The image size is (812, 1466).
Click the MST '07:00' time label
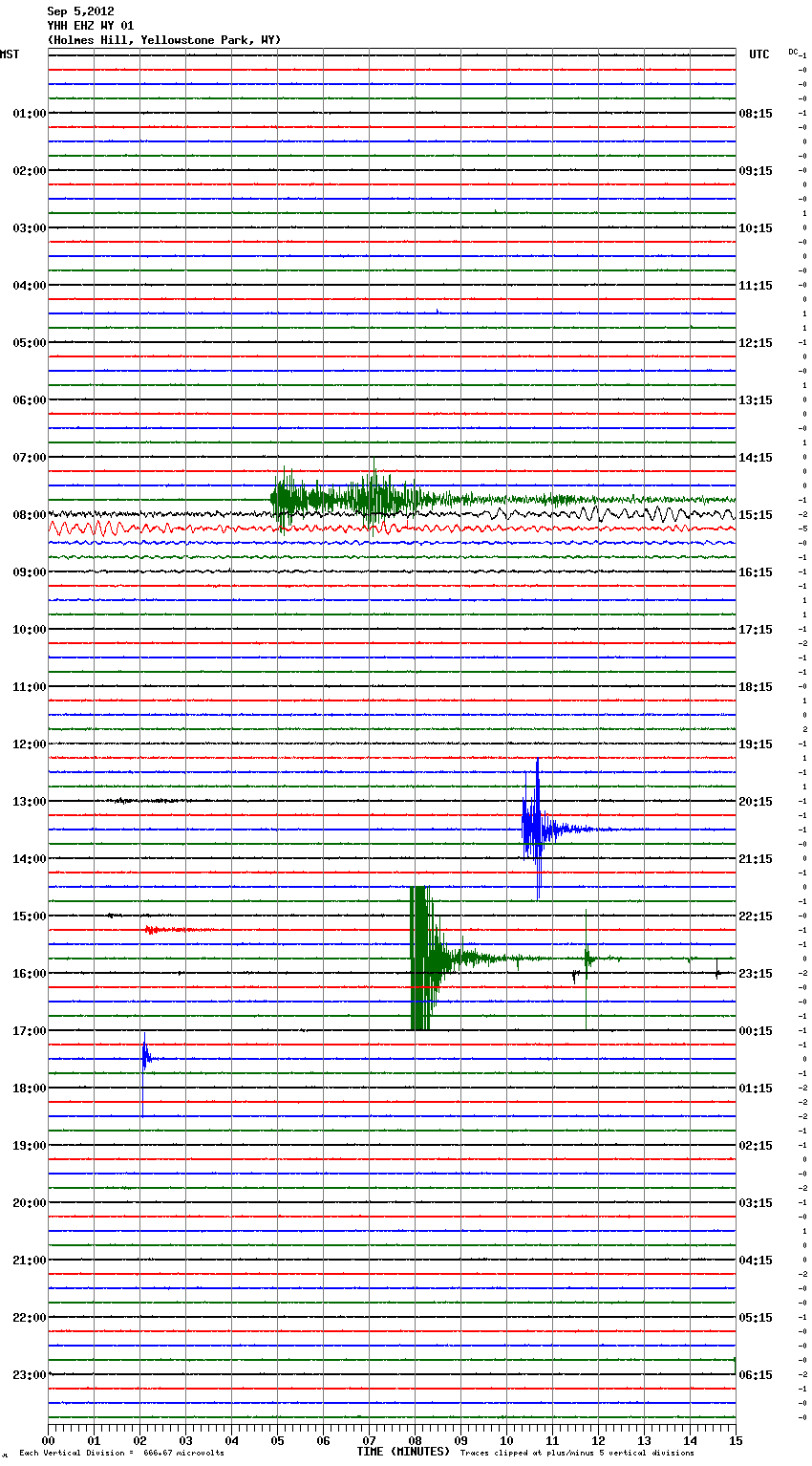(30, 458)
